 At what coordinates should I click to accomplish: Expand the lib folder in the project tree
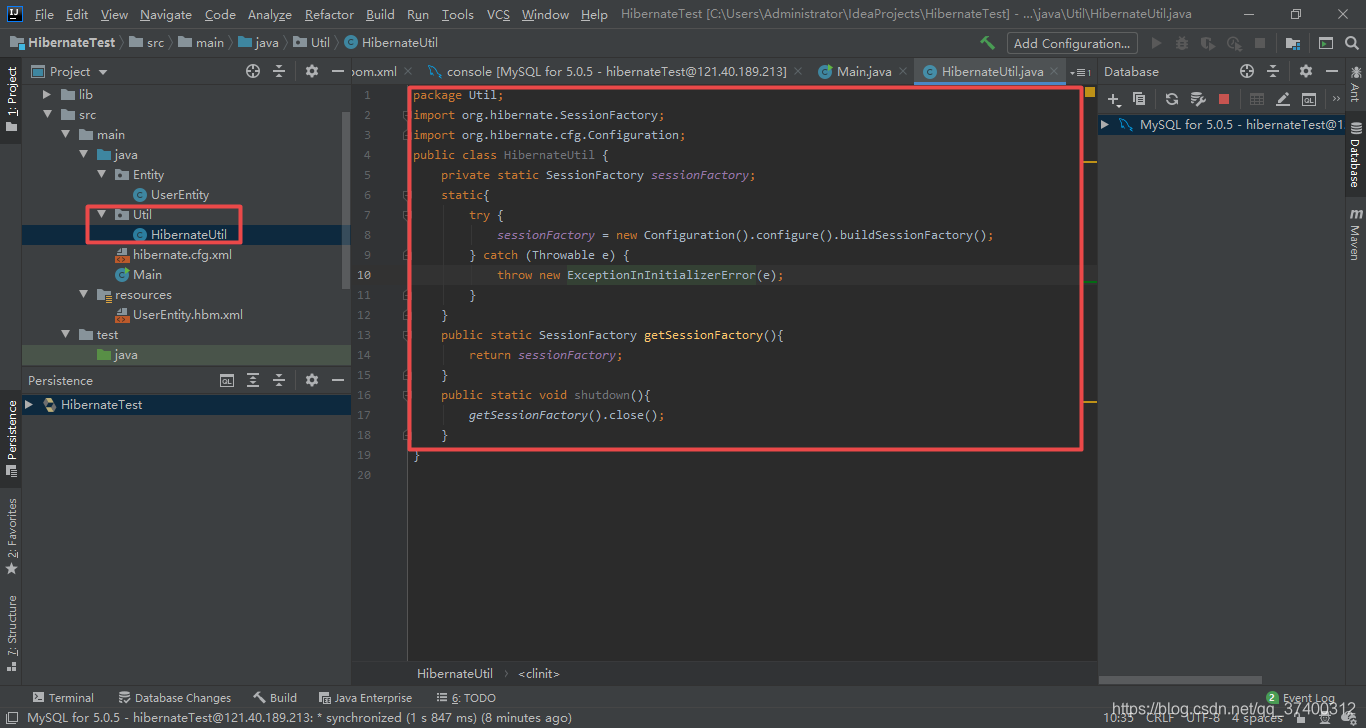coord(47,95)
